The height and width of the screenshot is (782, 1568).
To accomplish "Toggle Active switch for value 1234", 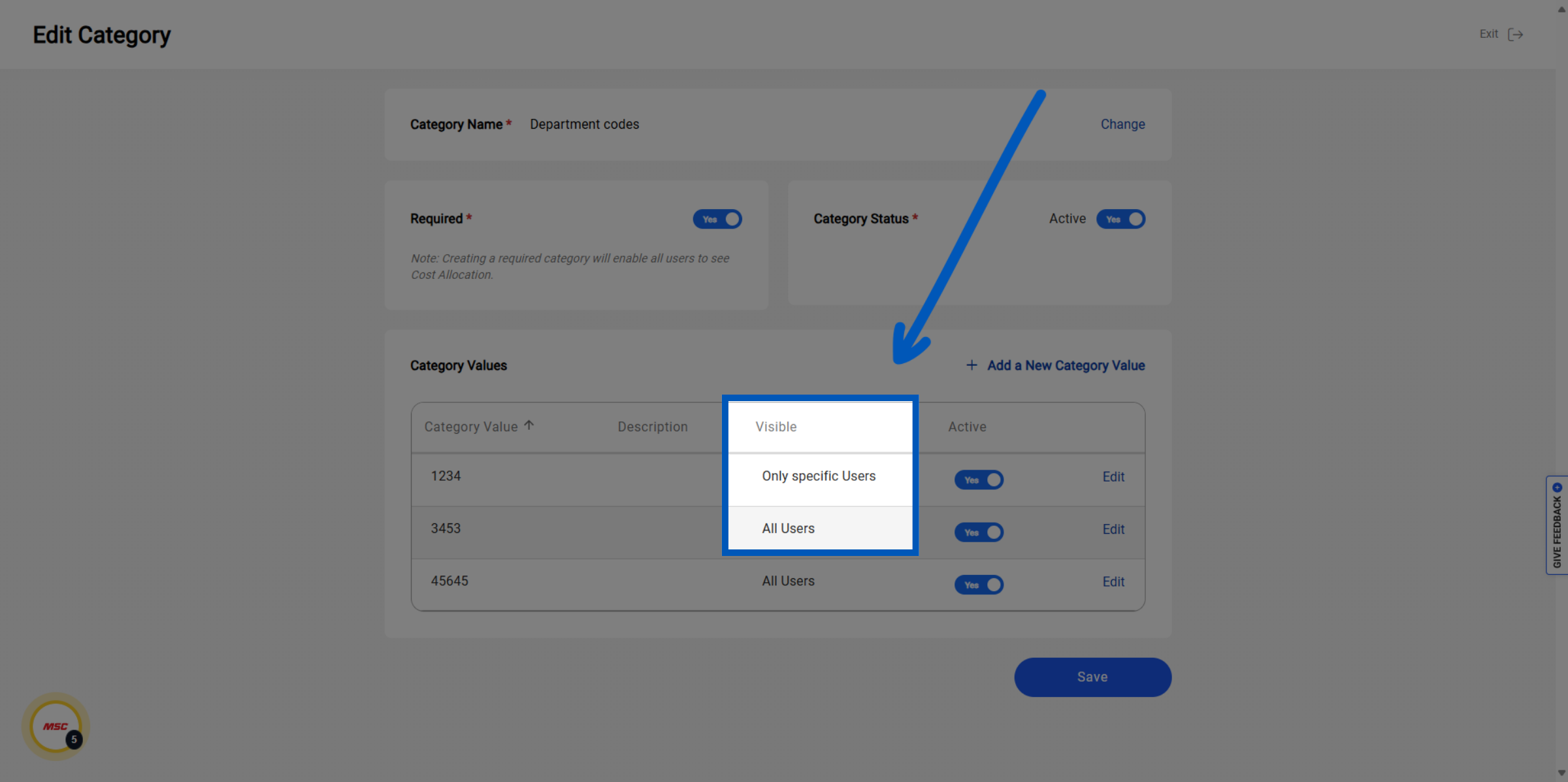I will coord(979,480).
